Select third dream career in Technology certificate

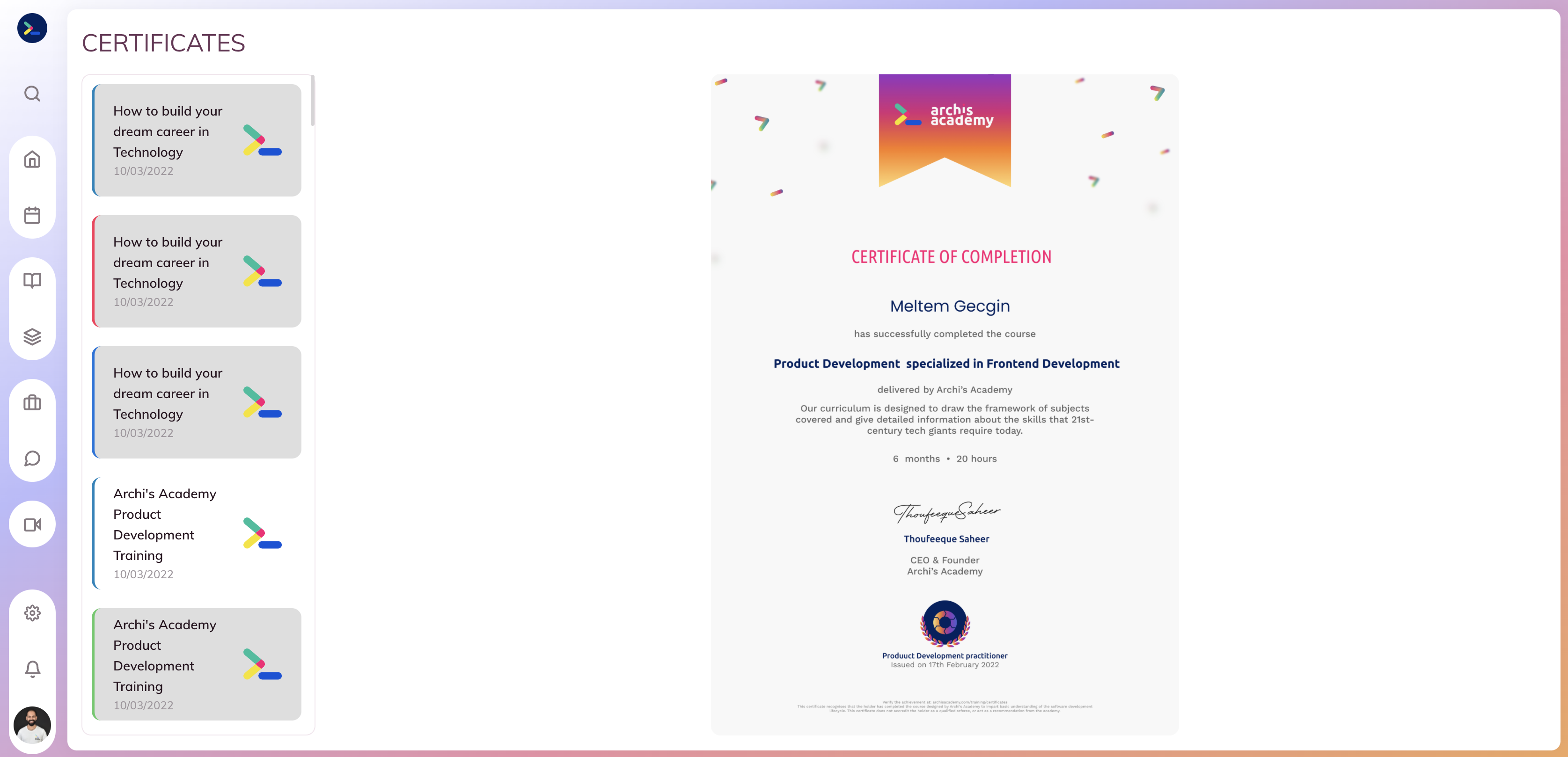197,402
